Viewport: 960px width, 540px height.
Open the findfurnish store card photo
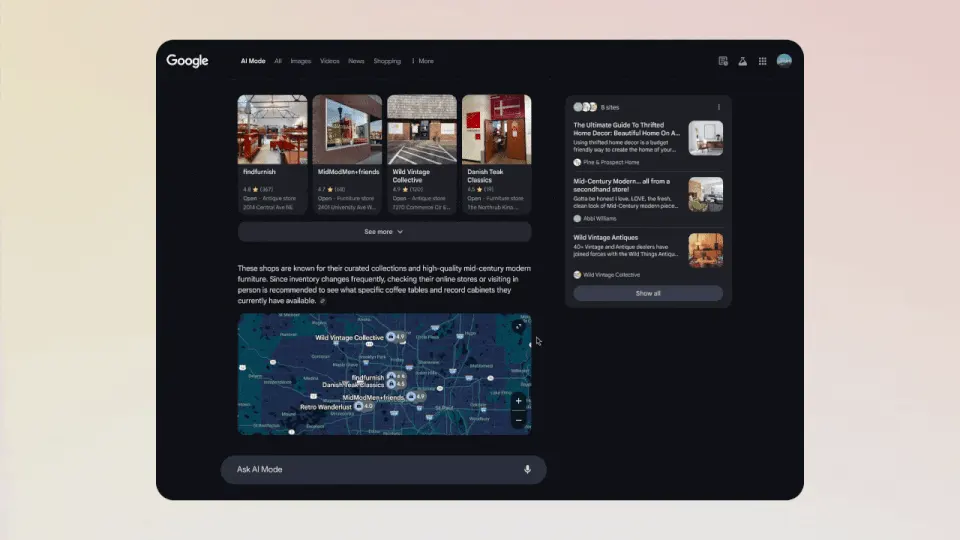coord(272,129)
